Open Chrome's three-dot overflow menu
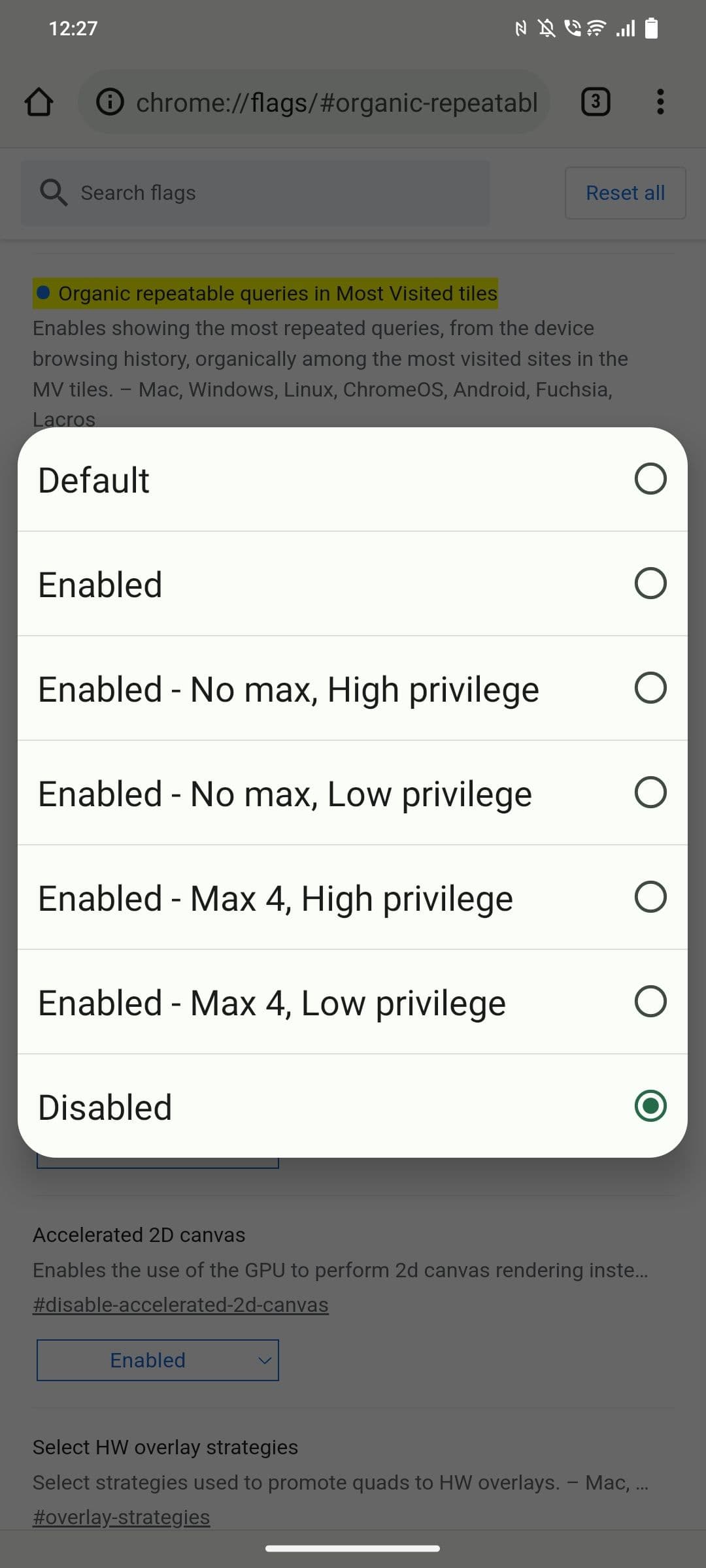Viewport: 706px width, 1568px height. 660,102
